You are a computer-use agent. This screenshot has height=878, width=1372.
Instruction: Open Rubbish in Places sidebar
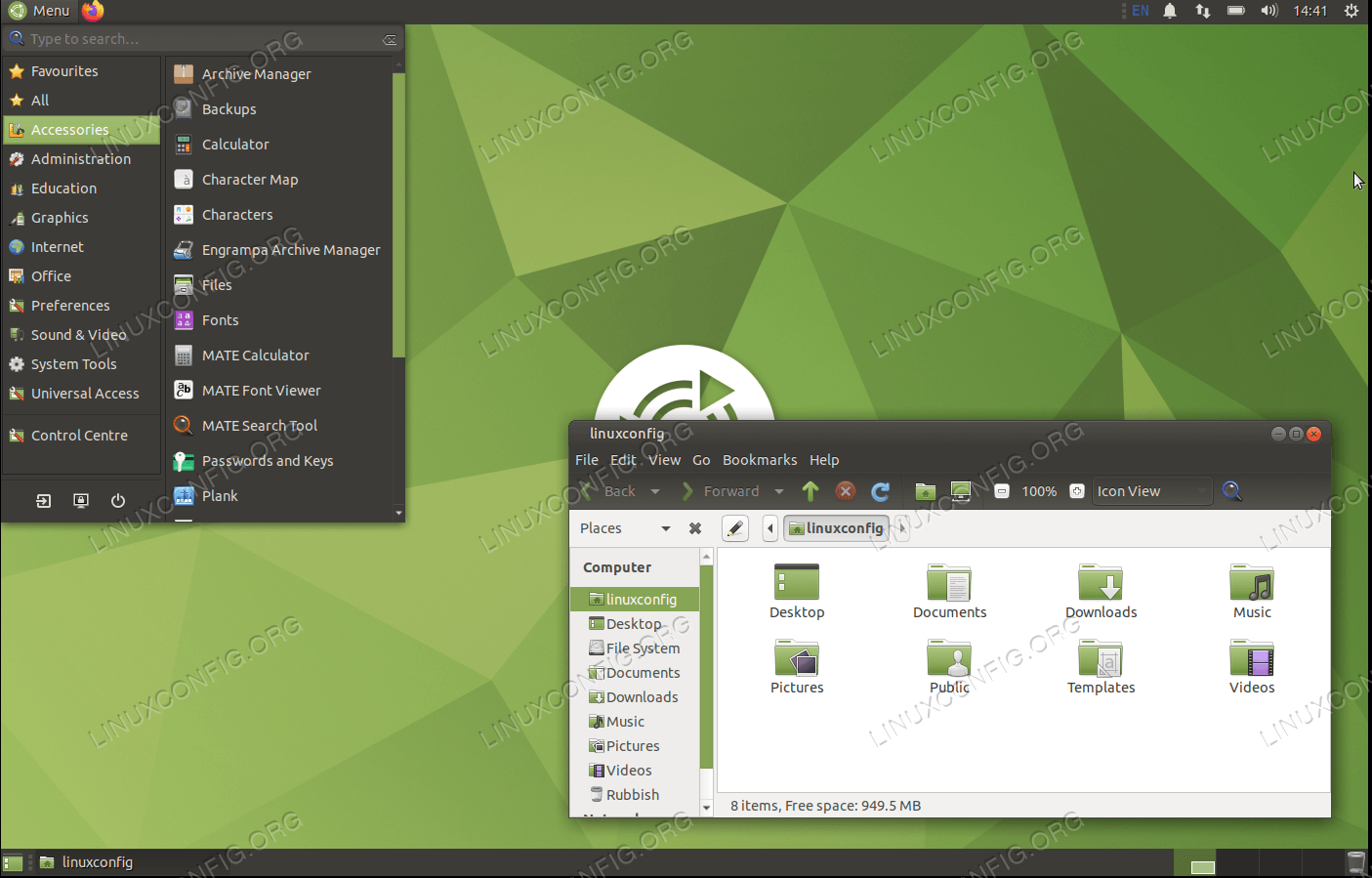tap(635, 795)
